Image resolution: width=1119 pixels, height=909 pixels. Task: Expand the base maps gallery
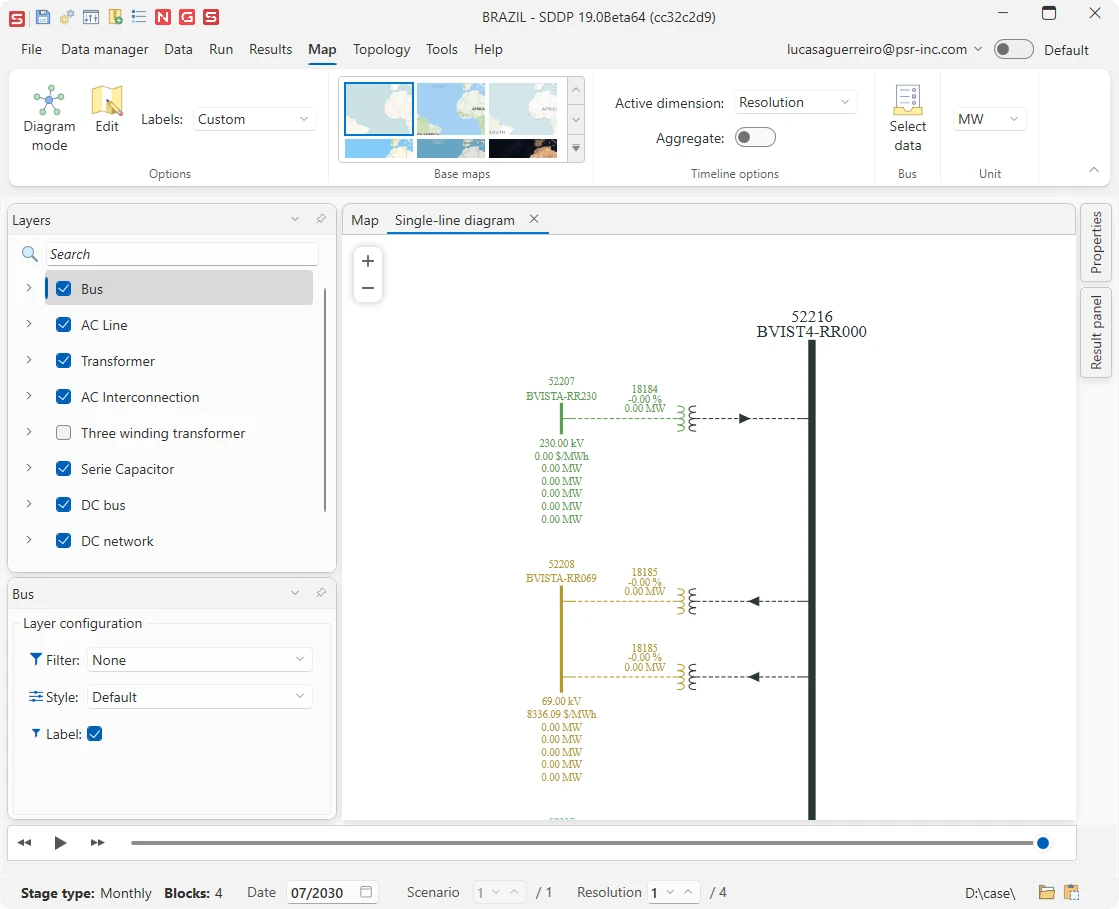(x=576, y=148)
